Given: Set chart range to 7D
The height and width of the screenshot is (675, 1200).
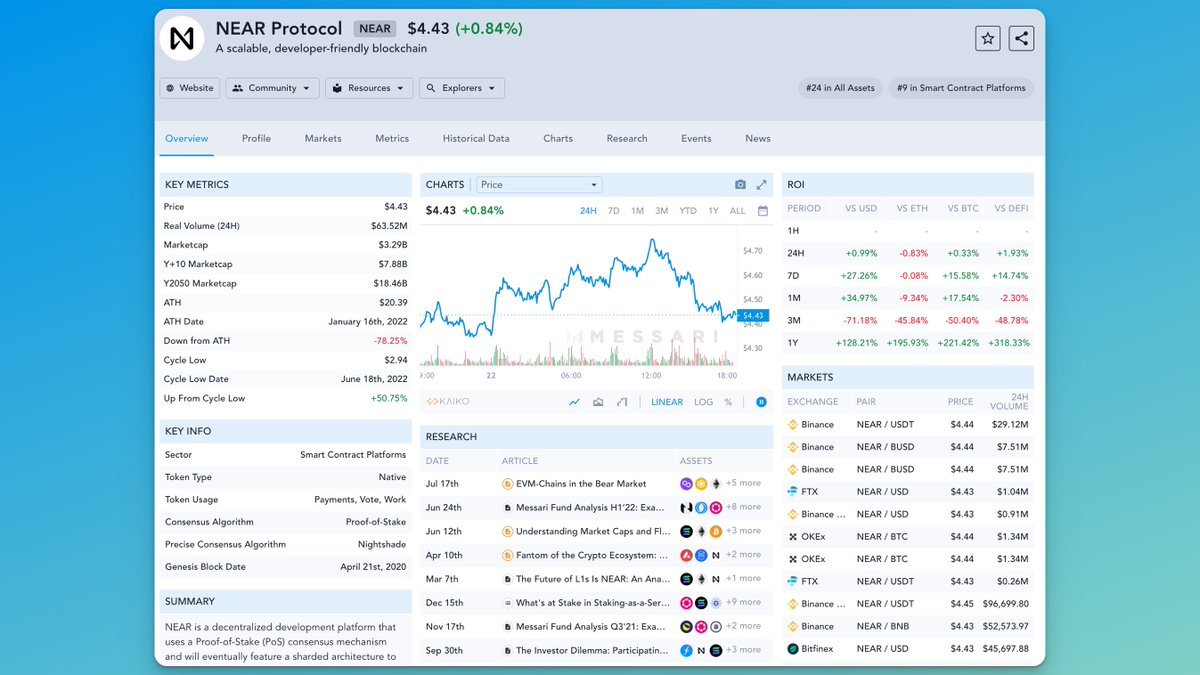Looking at the screenshot, I should 613,211.
